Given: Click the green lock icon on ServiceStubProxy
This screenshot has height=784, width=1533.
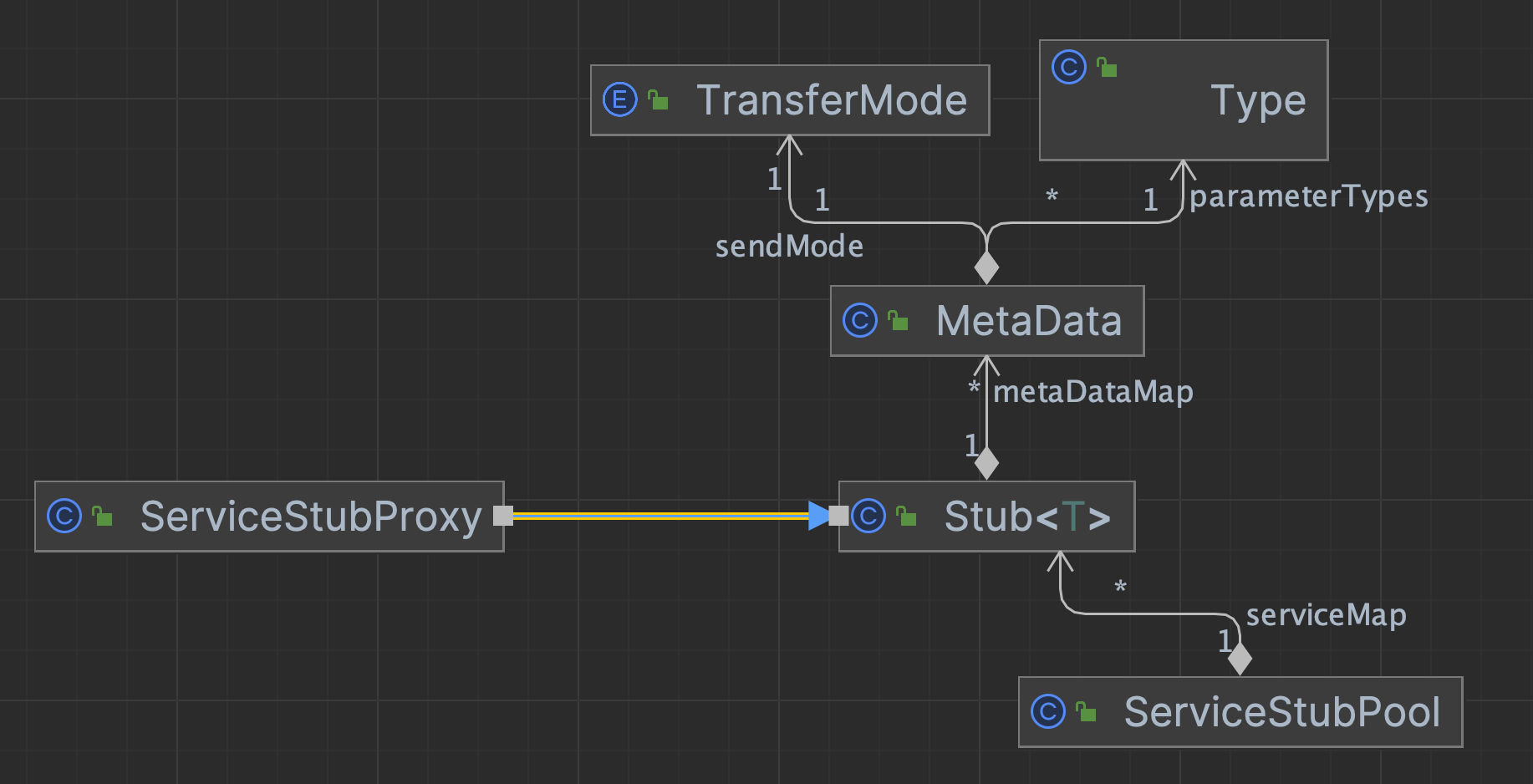Looking at the screenshot, I should click(103, 516).
